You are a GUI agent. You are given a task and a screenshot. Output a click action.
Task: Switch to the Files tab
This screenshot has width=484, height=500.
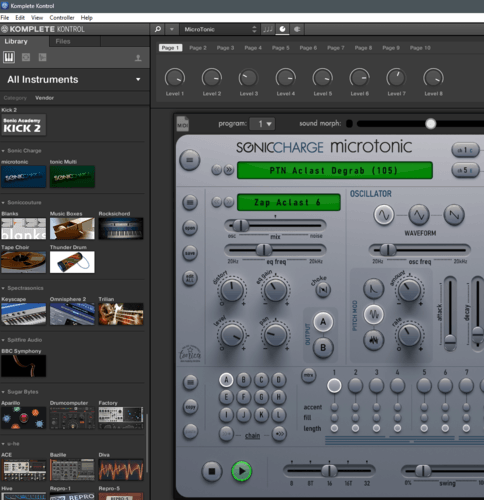click(x=63, y=41)
